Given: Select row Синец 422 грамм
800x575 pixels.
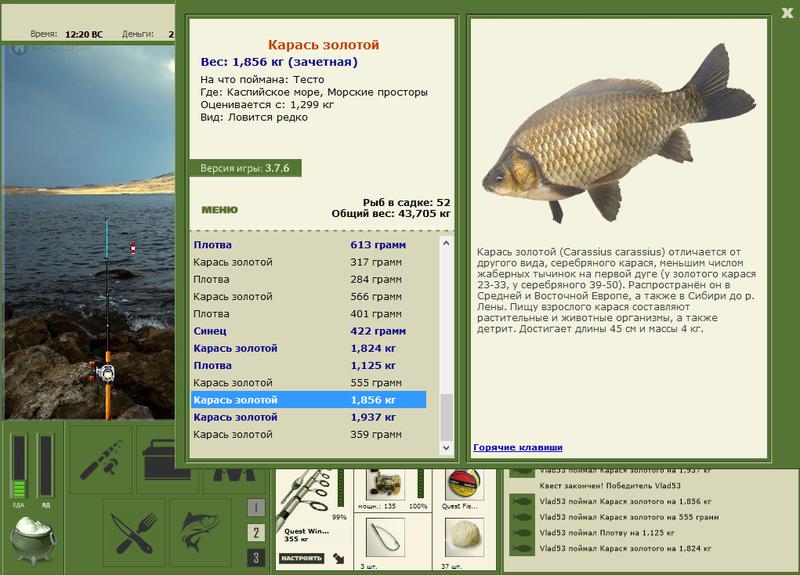Looking at the screenshot, I should pyautogui.click(x=308, y=331).
